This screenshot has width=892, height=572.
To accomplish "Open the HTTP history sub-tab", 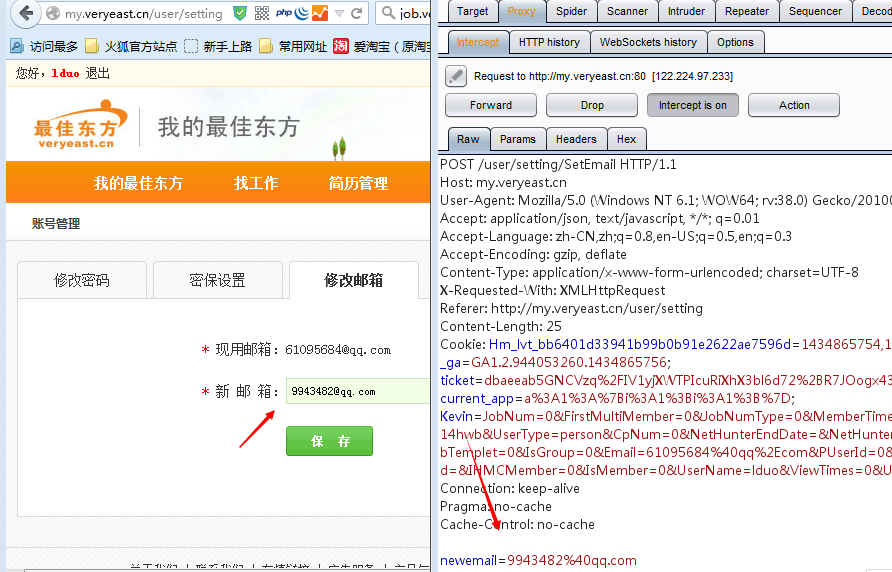I will click(549, 42).
